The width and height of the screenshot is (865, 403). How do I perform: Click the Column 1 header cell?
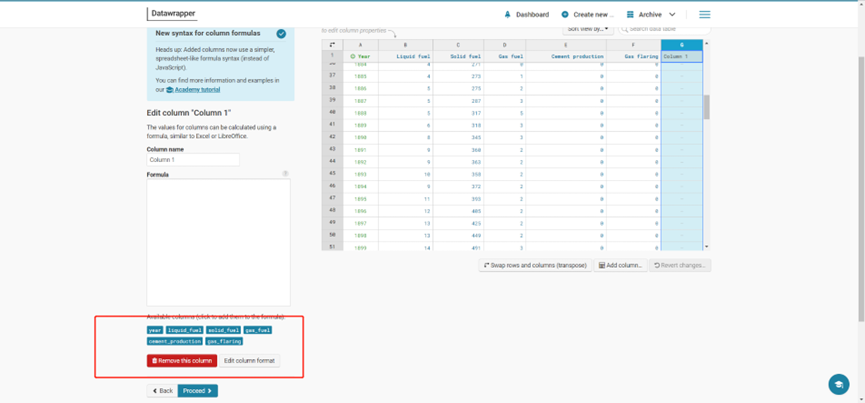681,56
